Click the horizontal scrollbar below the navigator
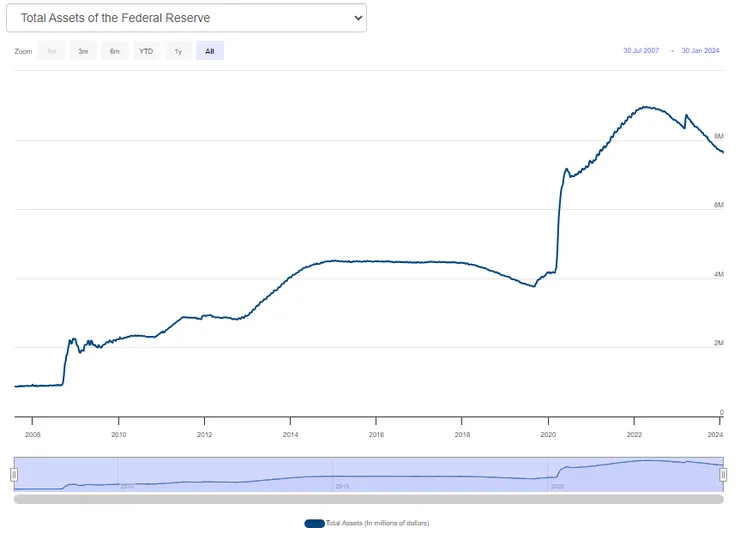This screenshot has height=538, width=740. click(368, 498)
